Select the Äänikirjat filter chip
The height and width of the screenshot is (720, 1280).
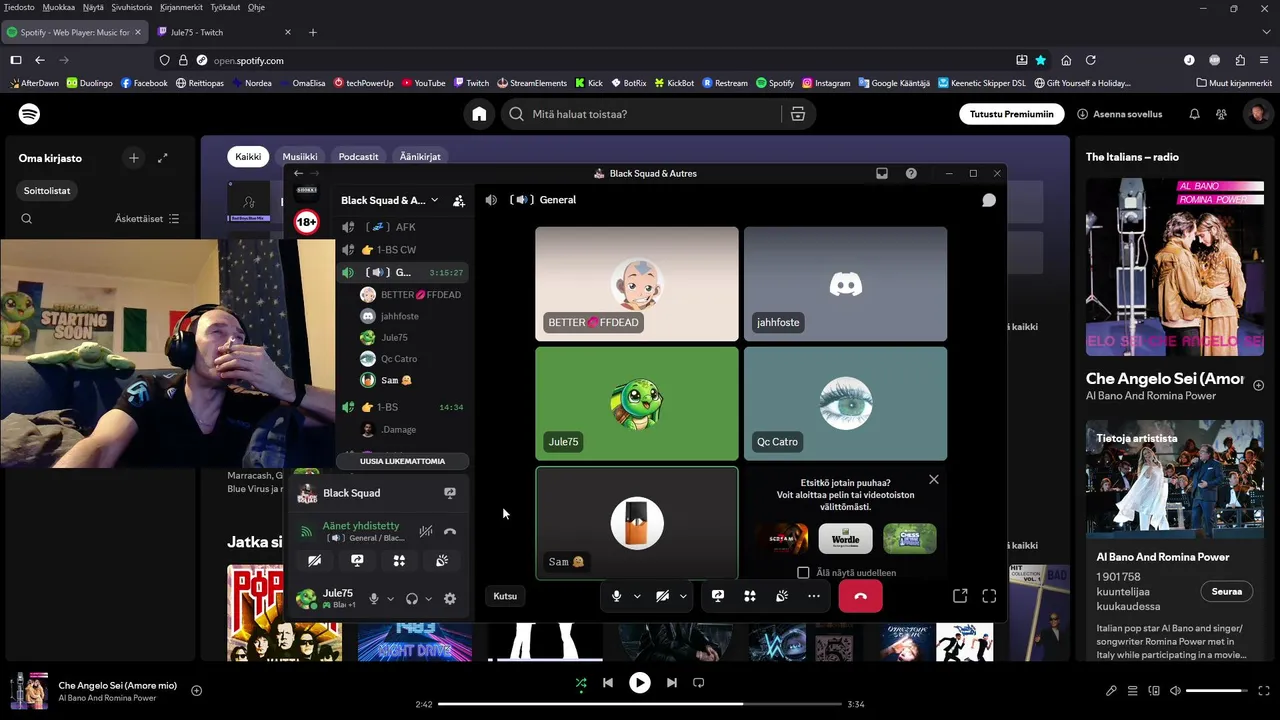click(420, 157)
